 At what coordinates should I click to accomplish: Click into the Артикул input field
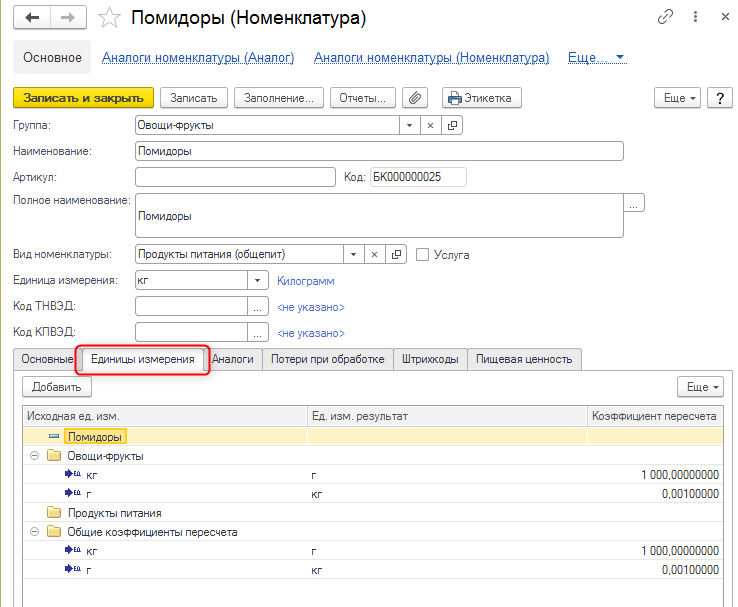coord(234,177)
